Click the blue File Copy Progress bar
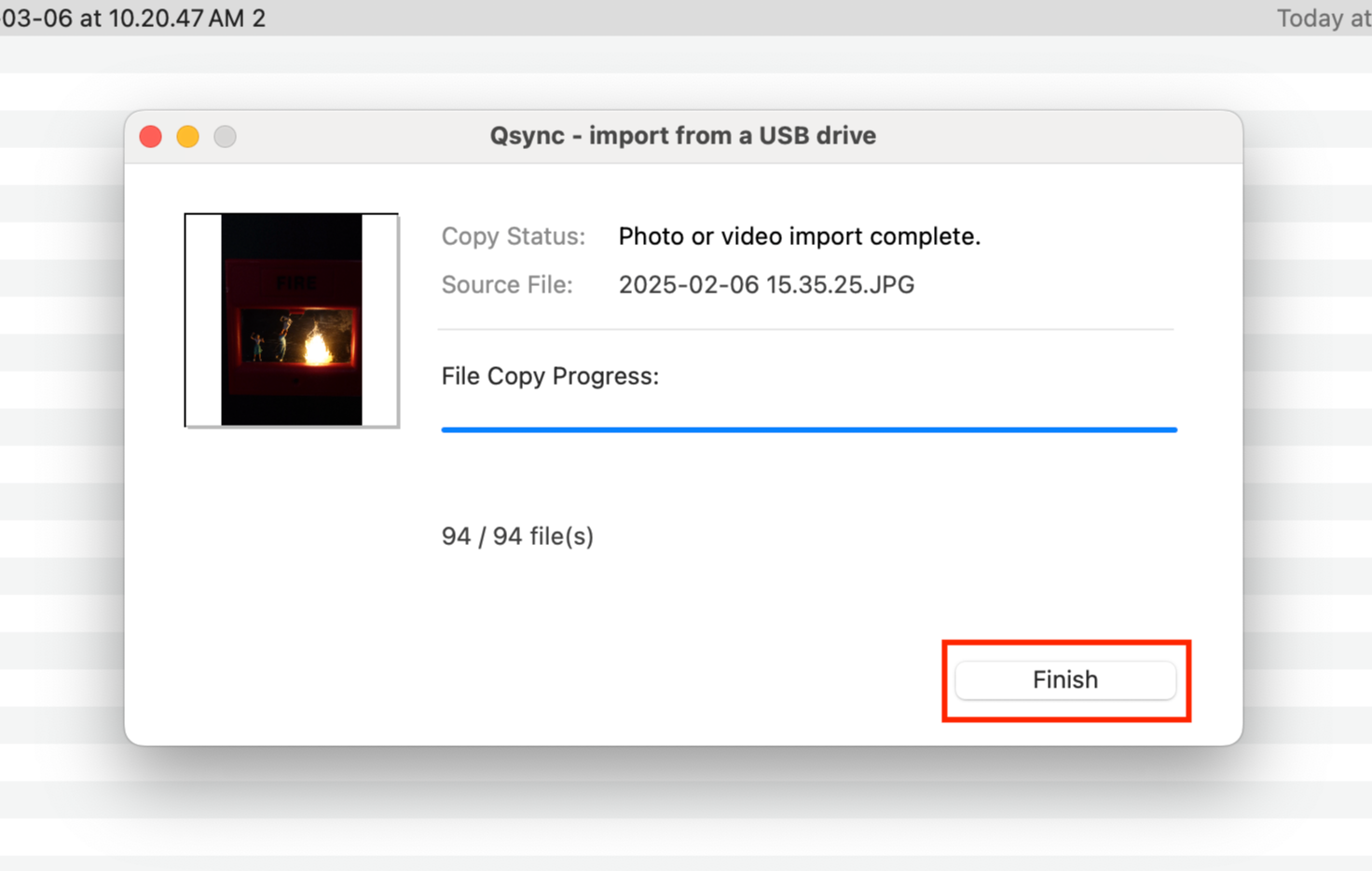Screen dimensions: 1372x871 (808, 429)
